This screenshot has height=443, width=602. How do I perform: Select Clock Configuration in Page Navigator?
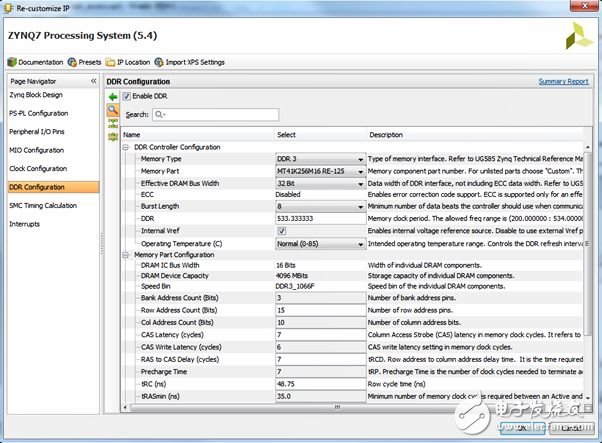click(37, 168)
